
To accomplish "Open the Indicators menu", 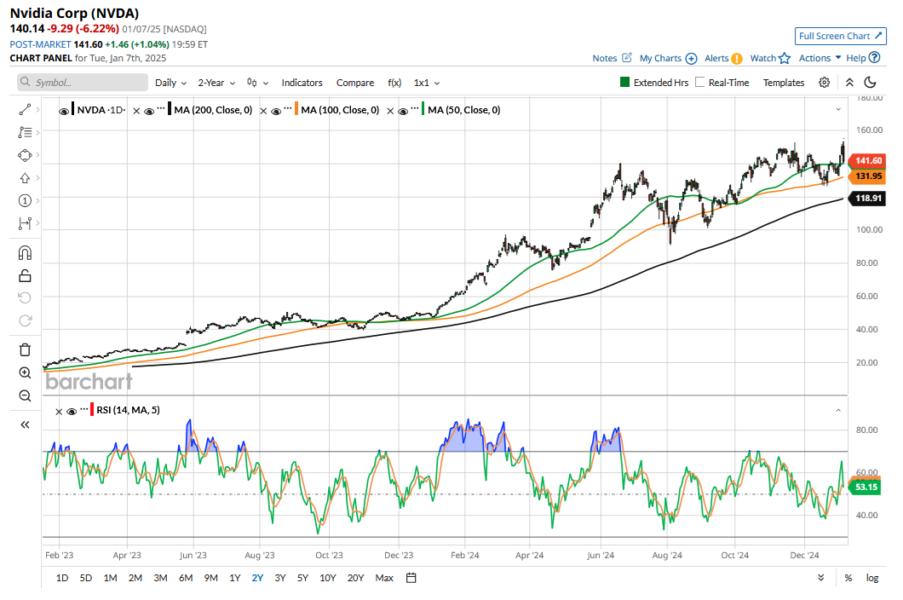I will [302, 83].
